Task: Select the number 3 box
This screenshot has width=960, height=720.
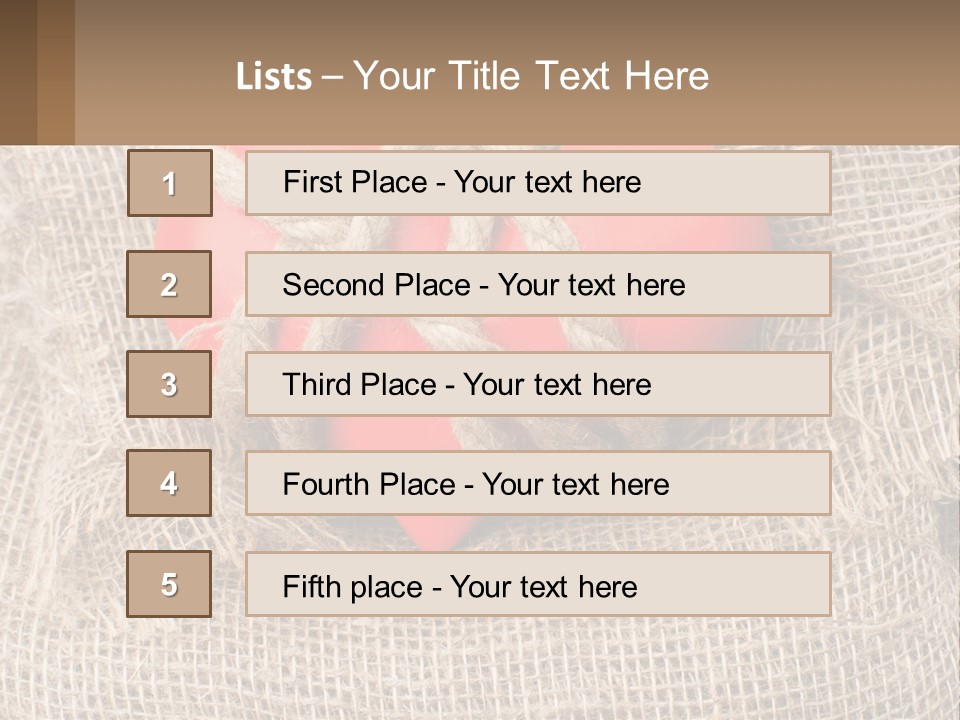Action: (169, 384)
